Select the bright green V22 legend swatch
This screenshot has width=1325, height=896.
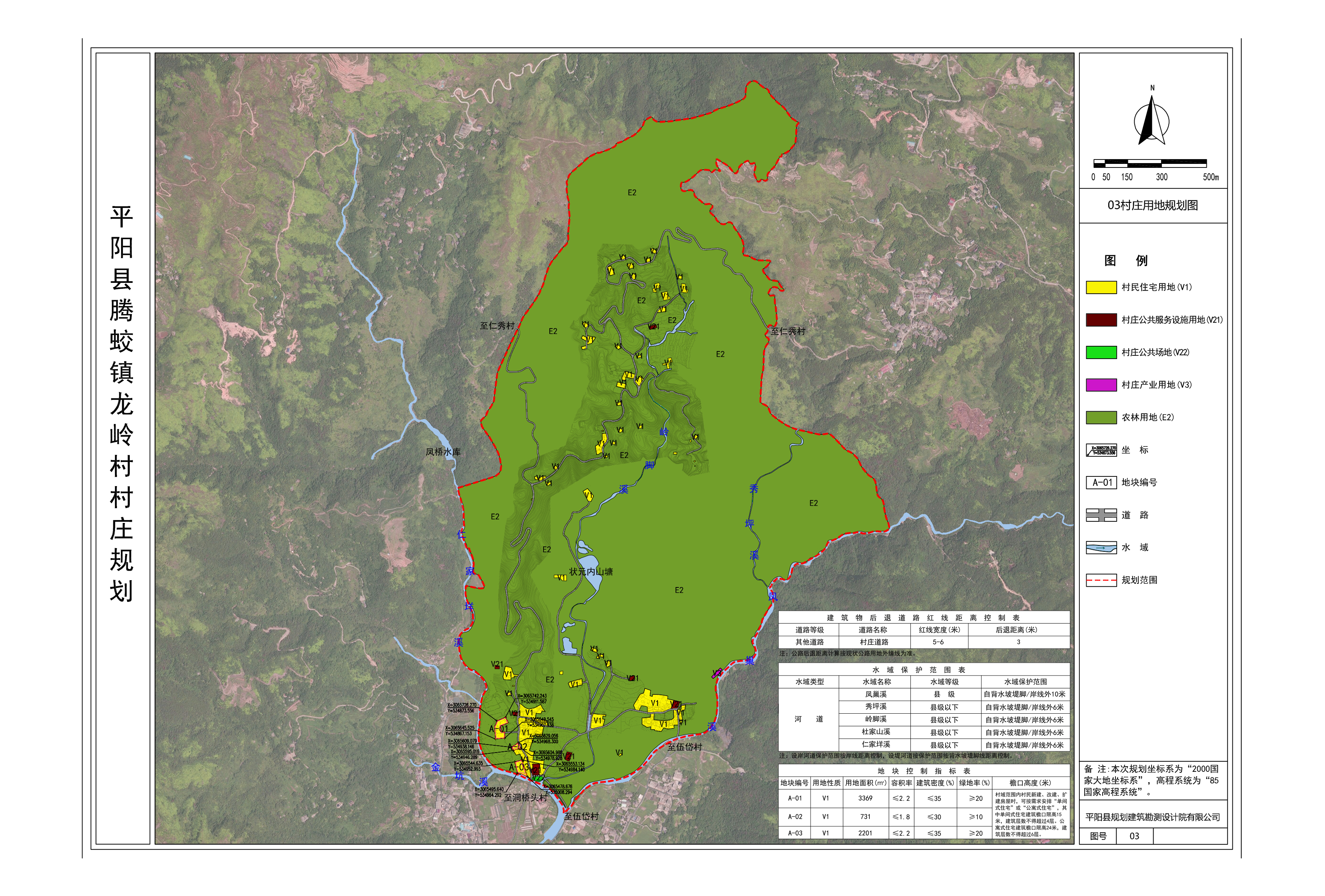[x=1101, y=352]
